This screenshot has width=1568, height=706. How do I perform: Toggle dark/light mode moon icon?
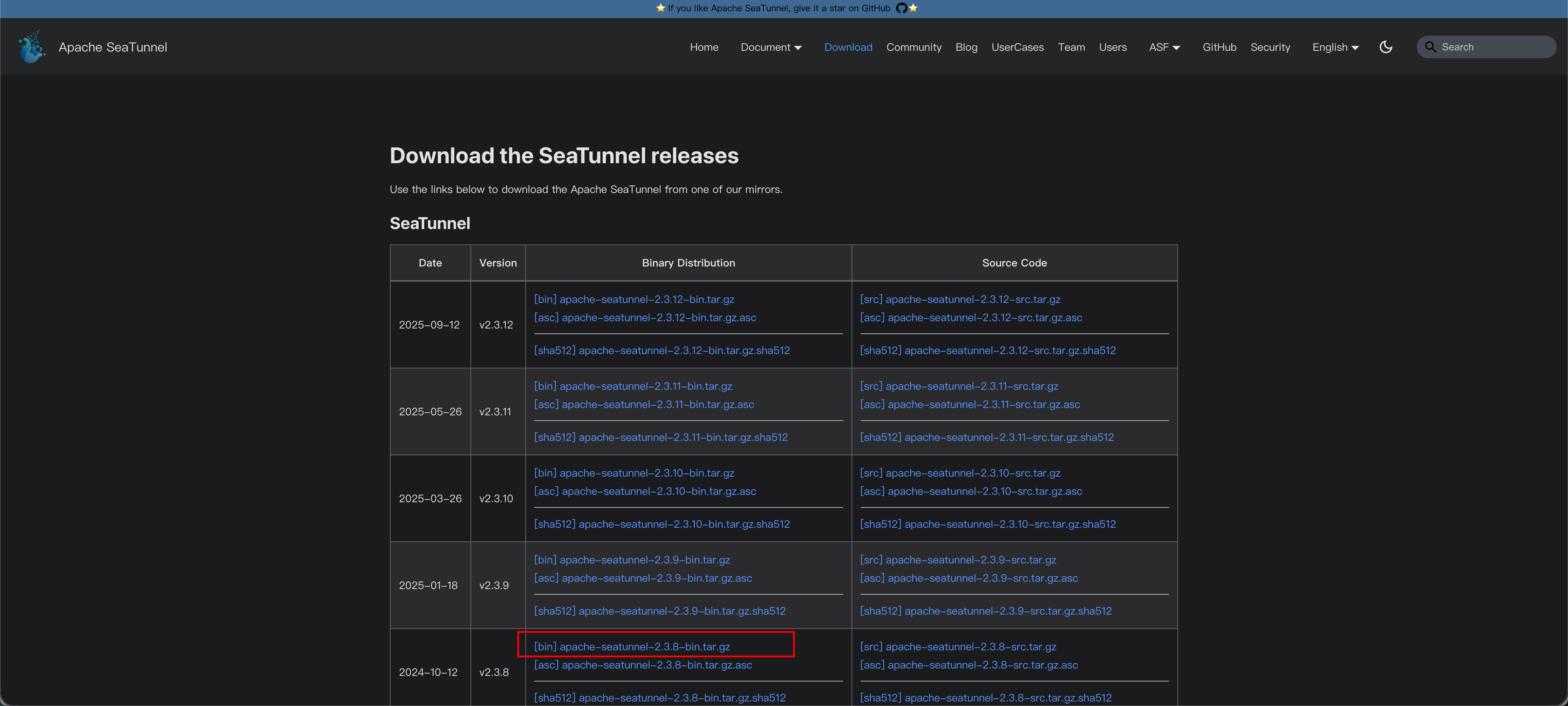coord(1385,47)
